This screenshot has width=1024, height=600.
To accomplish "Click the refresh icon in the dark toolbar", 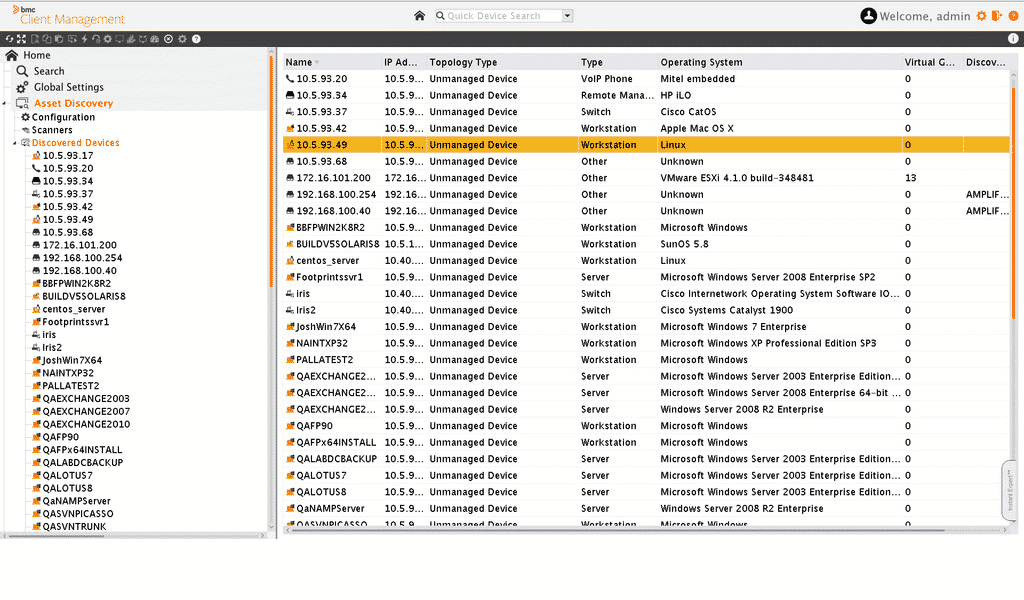I will (9, 39).
